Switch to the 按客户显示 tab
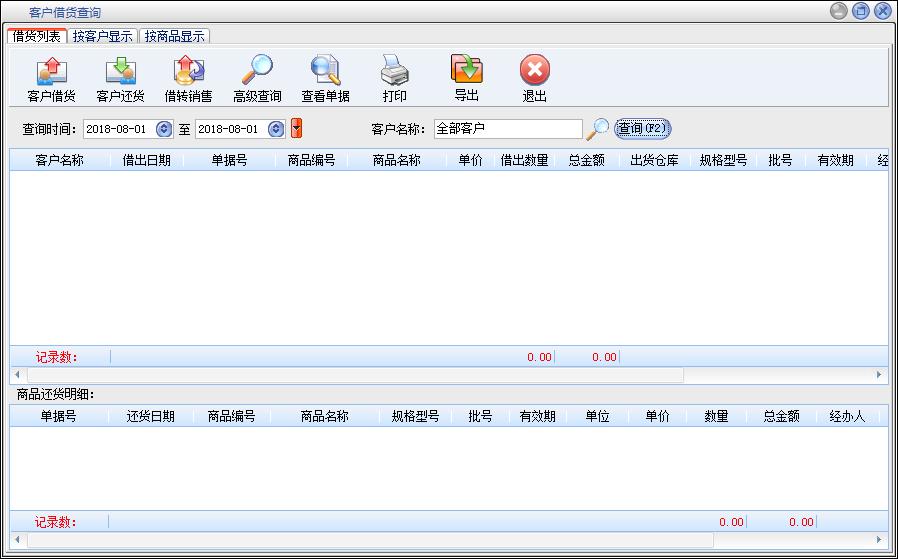The height and width of the screenshot is (559, 898). pyautogui.click(x=102, y=36)
